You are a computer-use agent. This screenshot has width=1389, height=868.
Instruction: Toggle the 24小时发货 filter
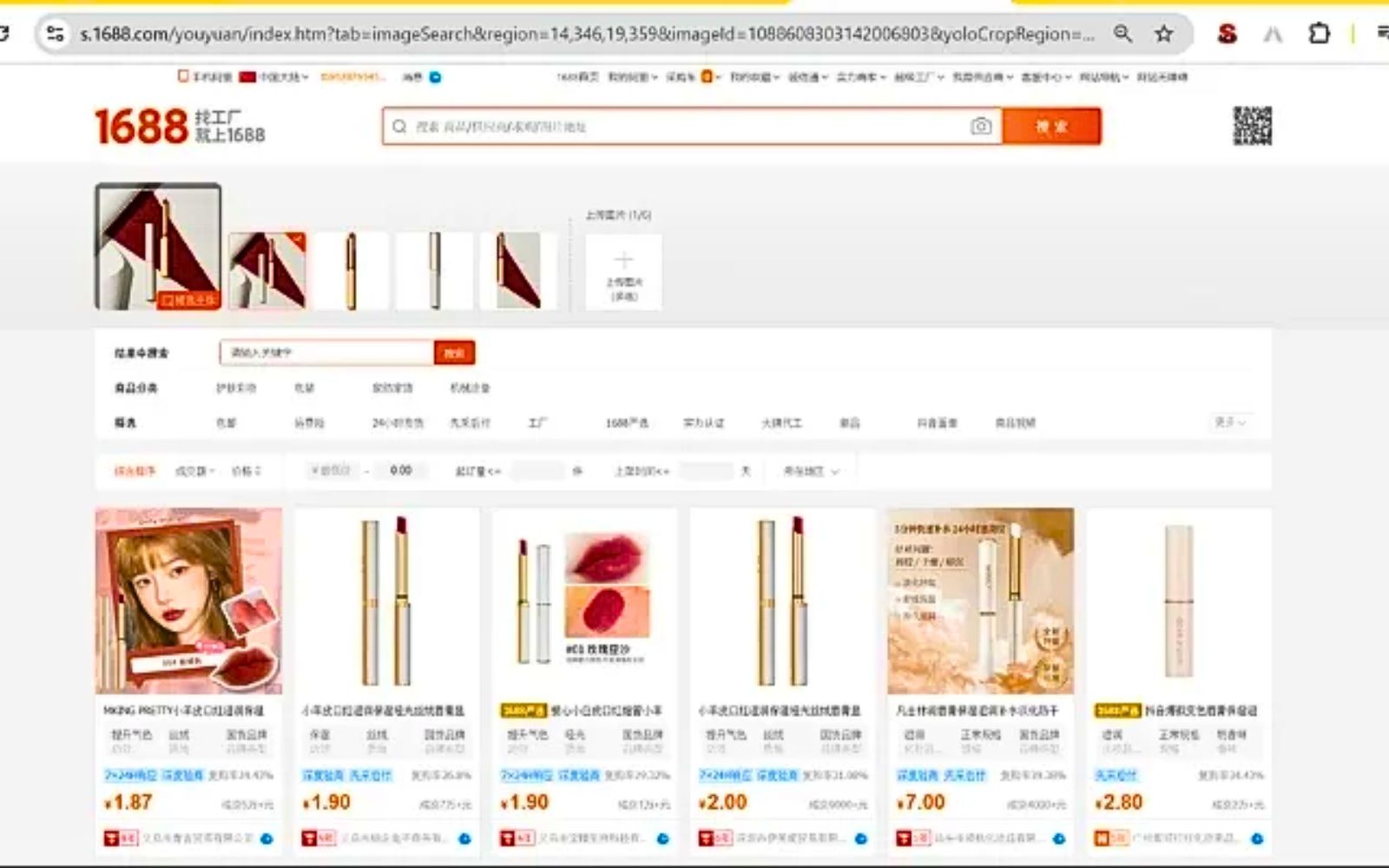tap(398, 423)
